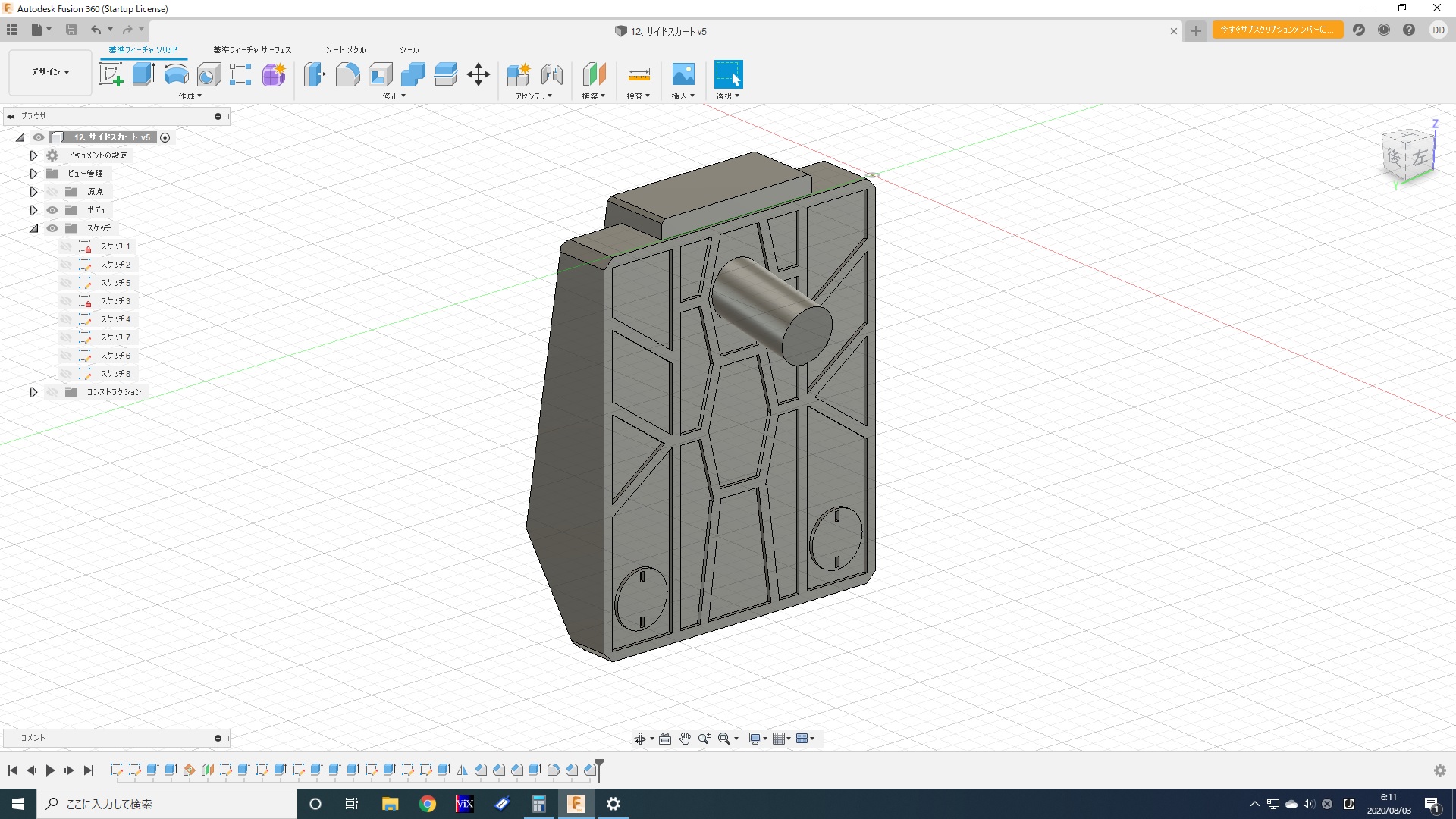Expand the ドキュメントの設定 node

coord(33,155)
